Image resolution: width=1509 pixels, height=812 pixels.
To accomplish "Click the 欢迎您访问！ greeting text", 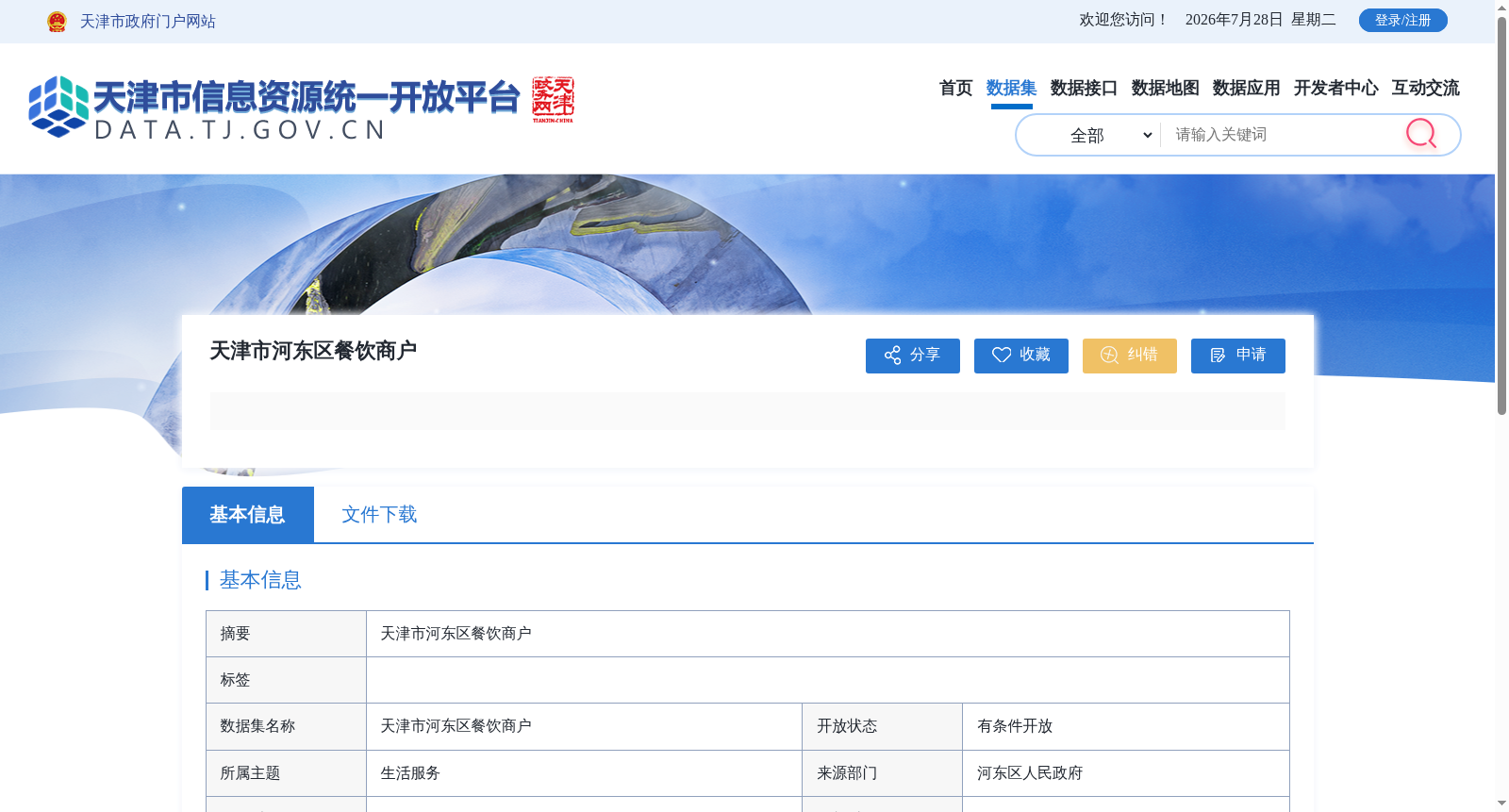I will click(x=1124, y=20).
